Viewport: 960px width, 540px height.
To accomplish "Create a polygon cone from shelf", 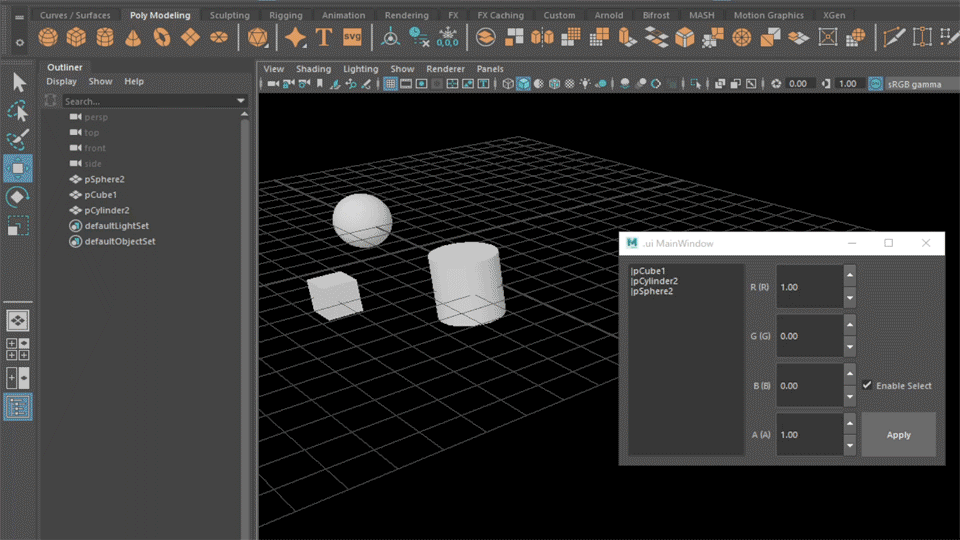I will coord(133,38).
